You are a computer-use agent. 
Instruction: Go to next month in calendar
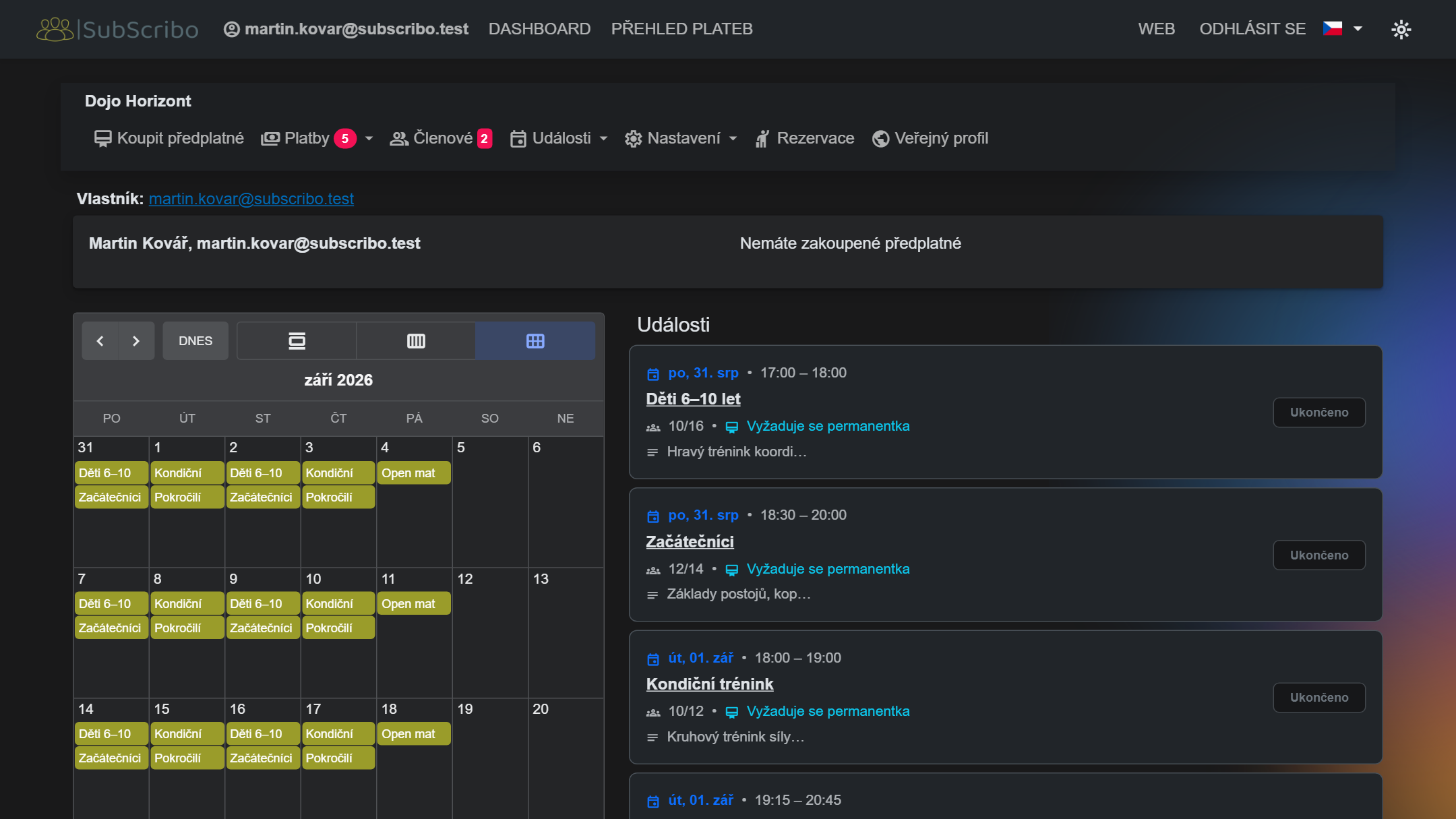click(136, 341)
